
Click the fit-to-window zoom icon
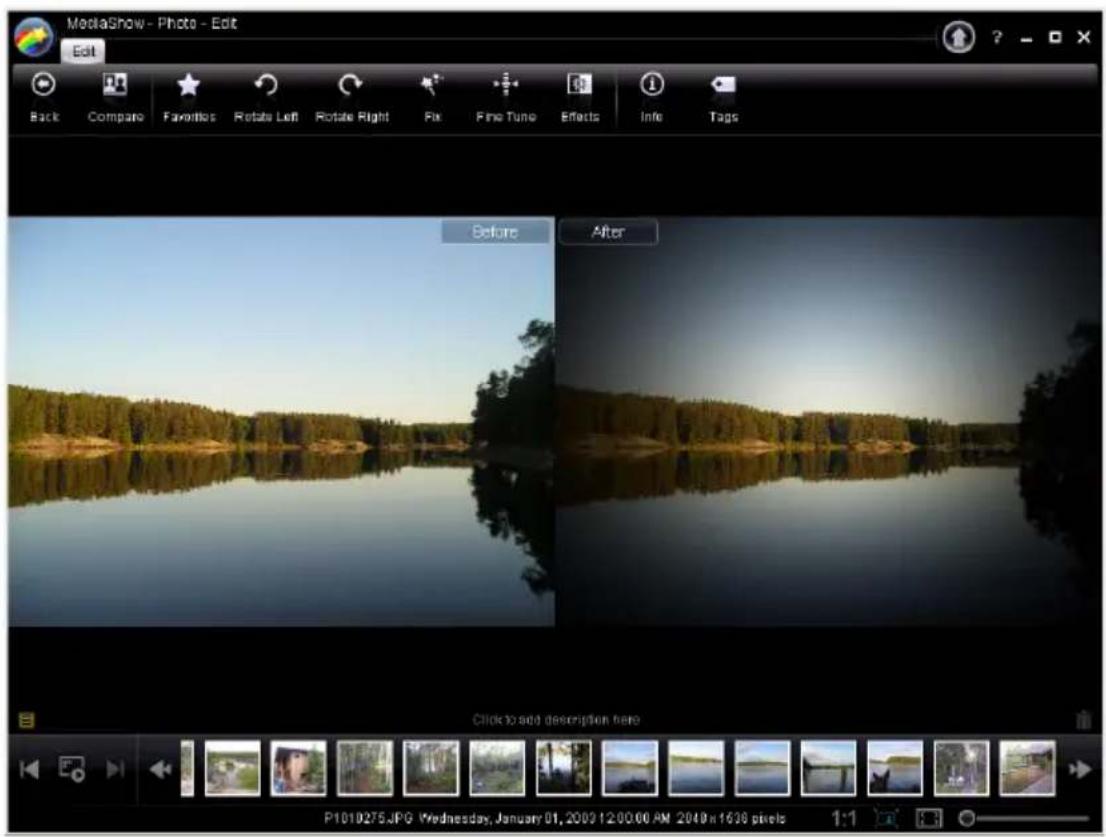(x=886, y=819)
